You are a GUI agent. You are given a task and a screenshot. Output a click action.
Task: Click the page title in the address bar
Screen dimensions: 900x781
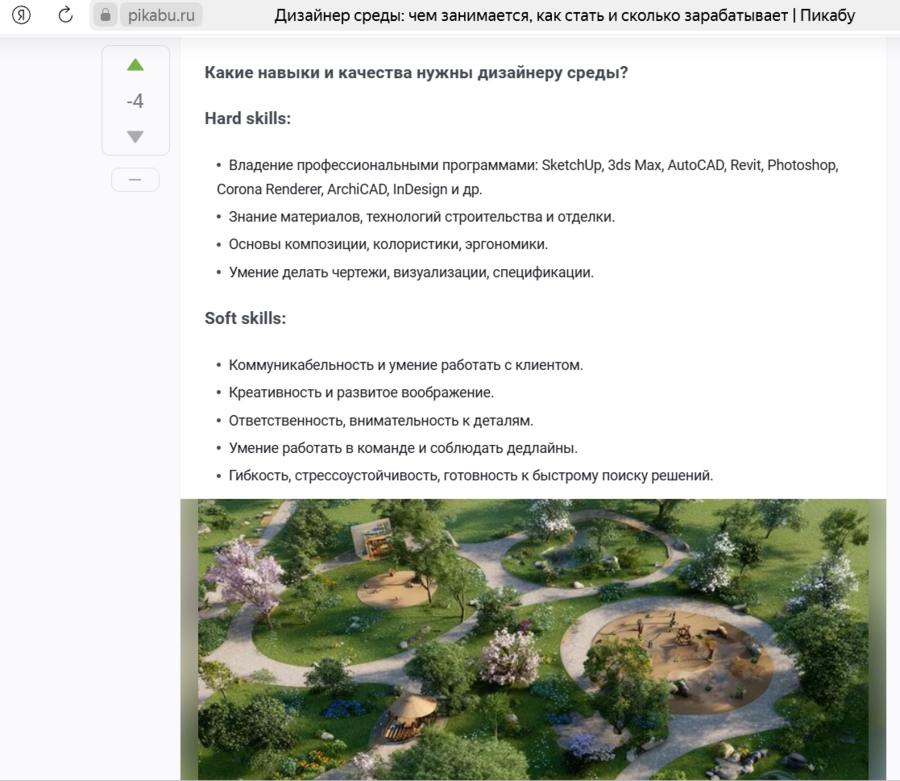point(564,15)
